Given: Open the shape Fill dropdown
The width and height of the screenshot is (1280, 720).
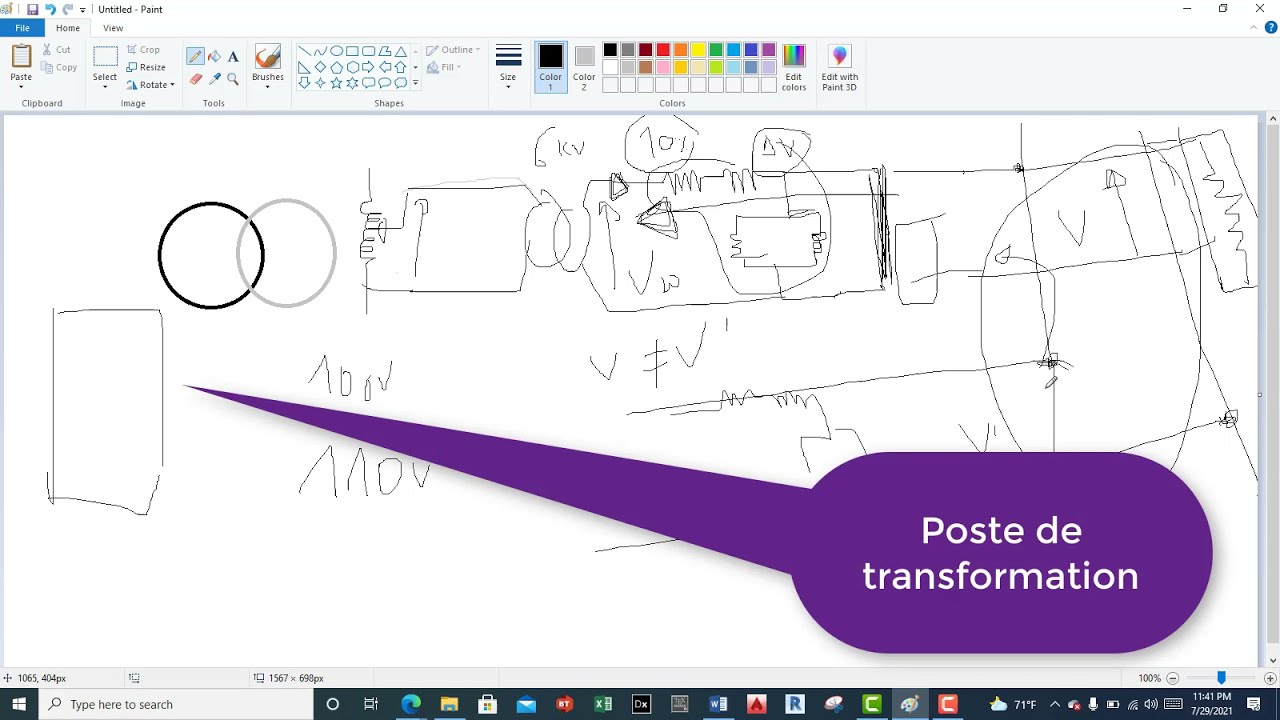Looking at the screenshot, I should [443, 67].
